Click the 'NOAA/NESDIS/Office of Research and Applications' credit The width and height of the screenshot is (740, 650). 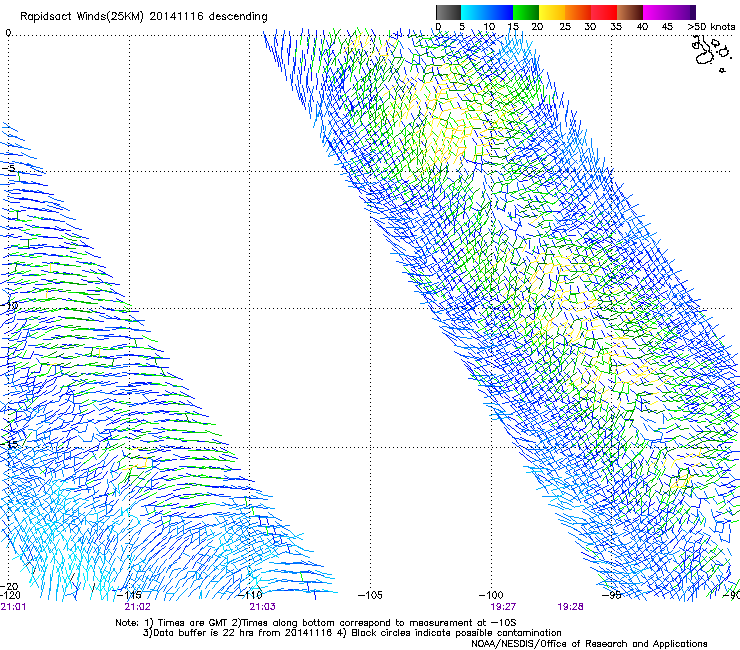[x=589, y=644]
